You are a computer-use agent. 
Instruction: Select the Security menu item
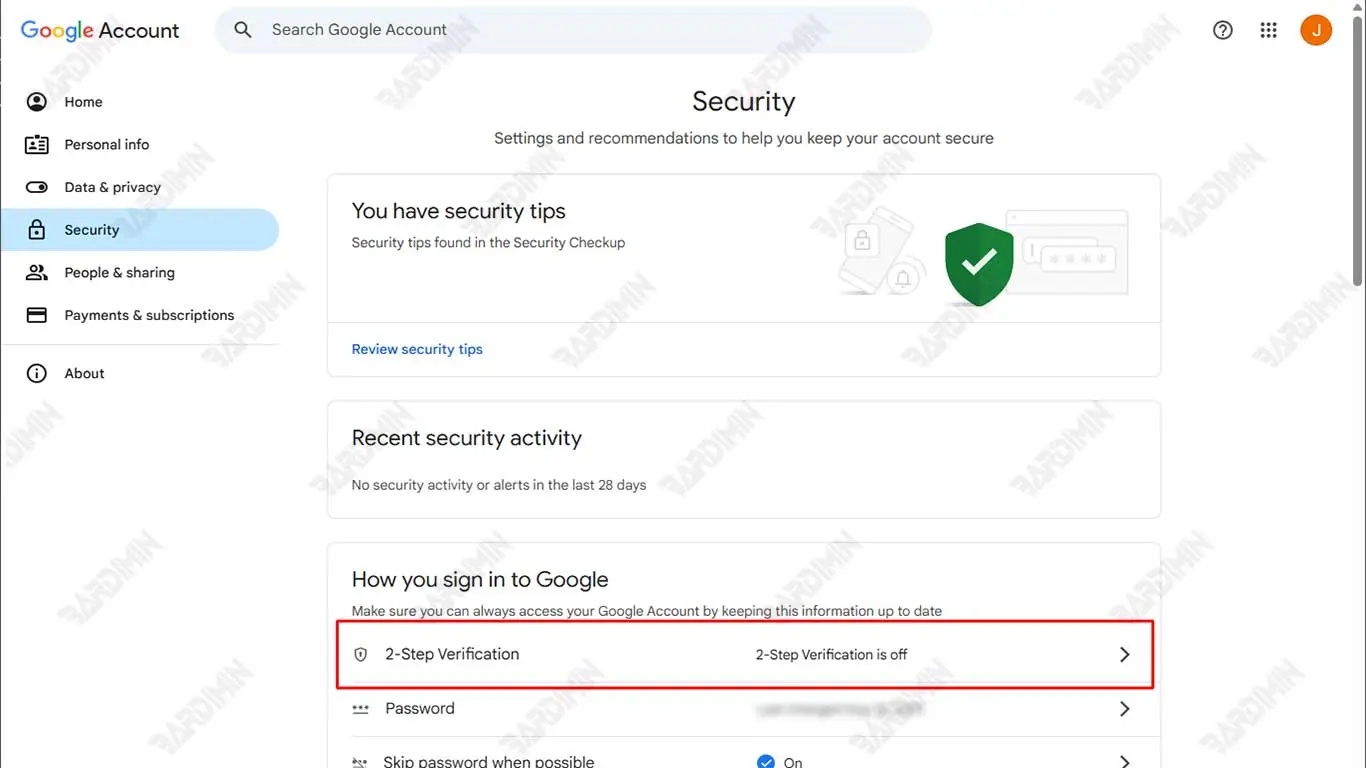coord(92,230)
